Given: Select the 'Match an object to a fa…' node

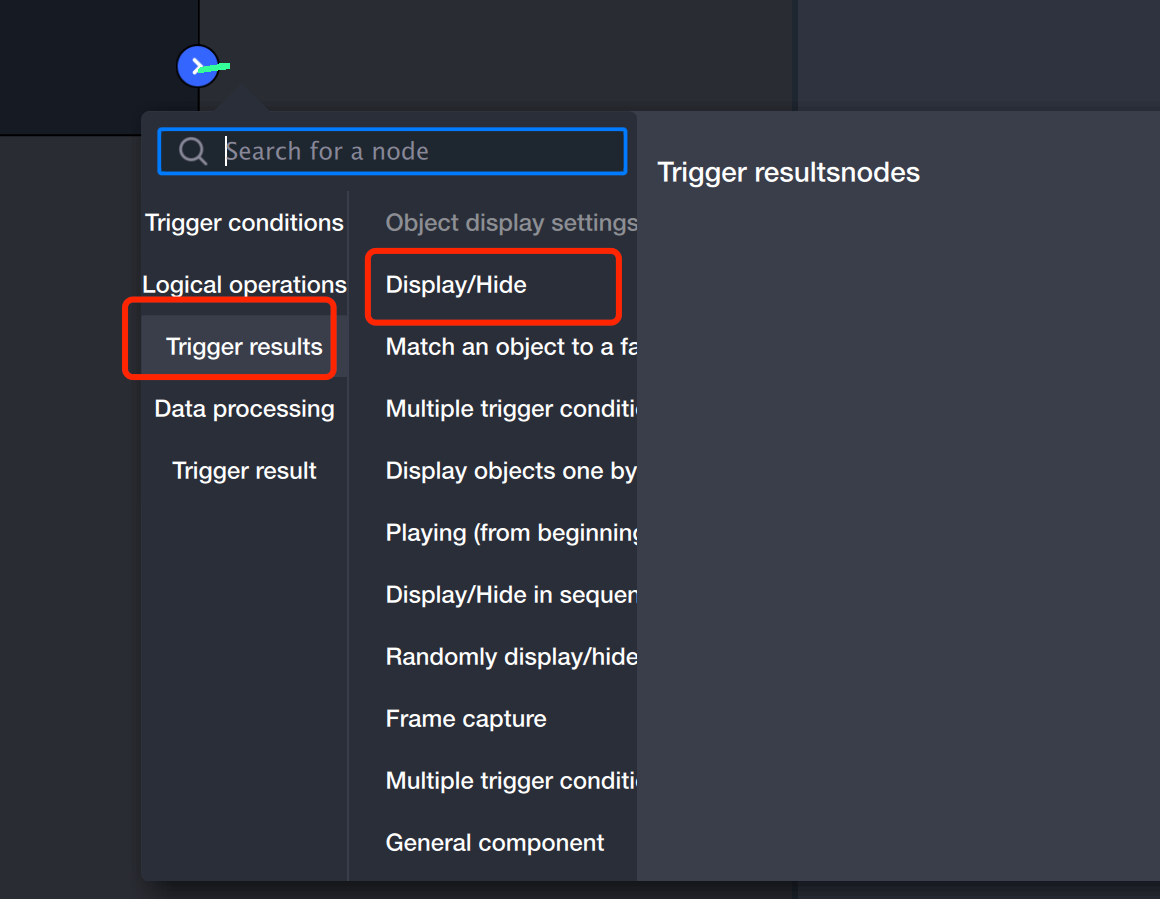Looking at the screenshot, I should tap(510, 347).
